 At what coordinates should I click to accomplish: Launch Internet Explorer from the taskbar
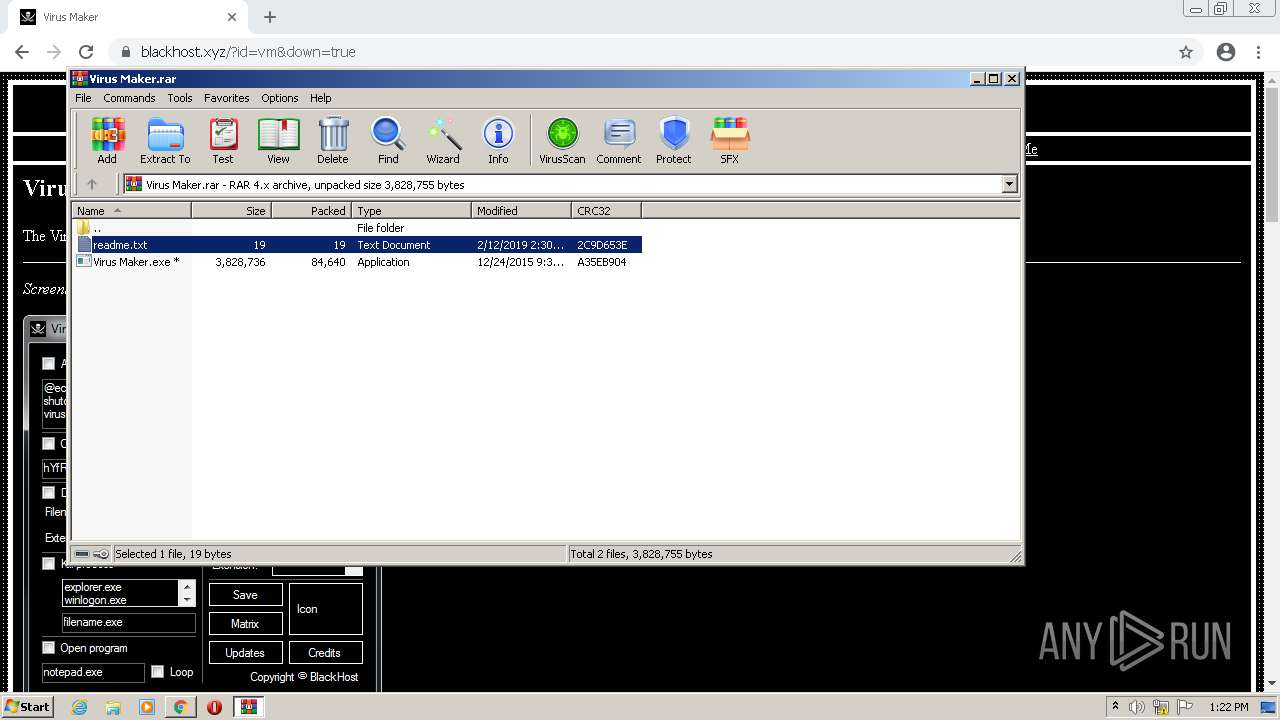(x=79, y=707)
